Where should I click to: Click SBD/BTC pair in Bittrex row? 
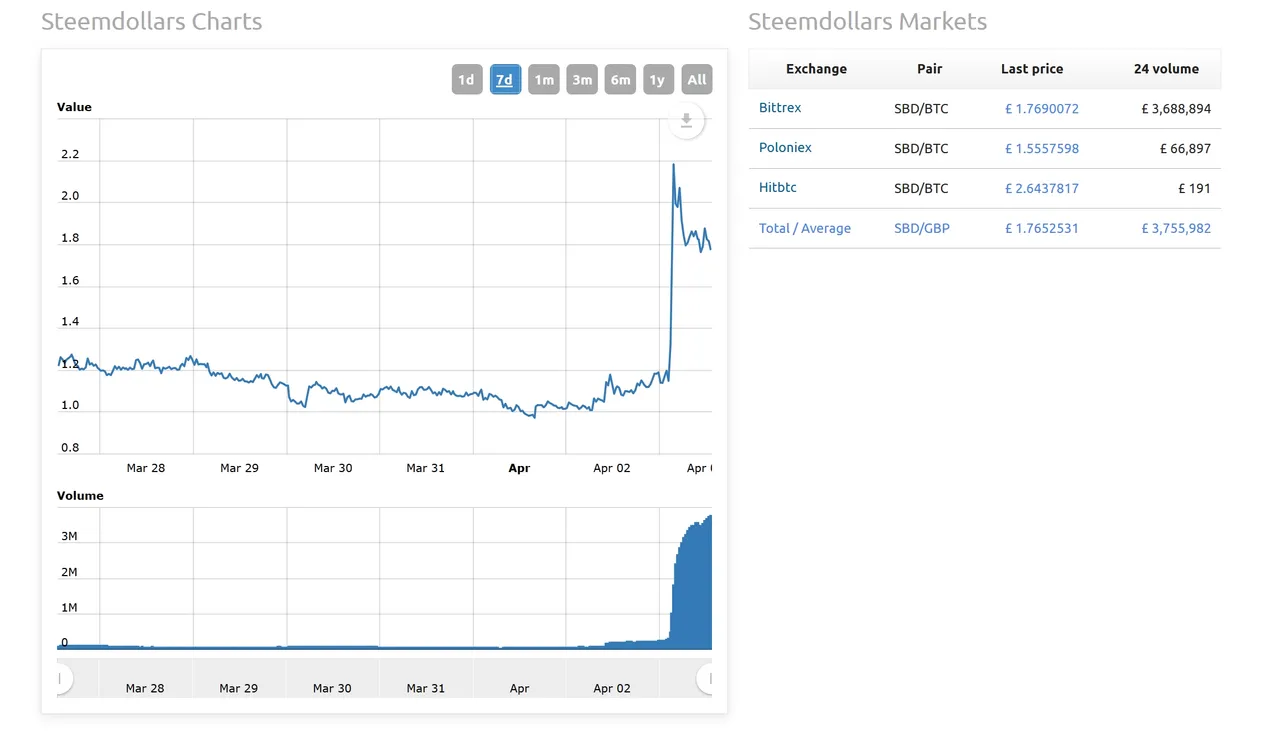921,108
